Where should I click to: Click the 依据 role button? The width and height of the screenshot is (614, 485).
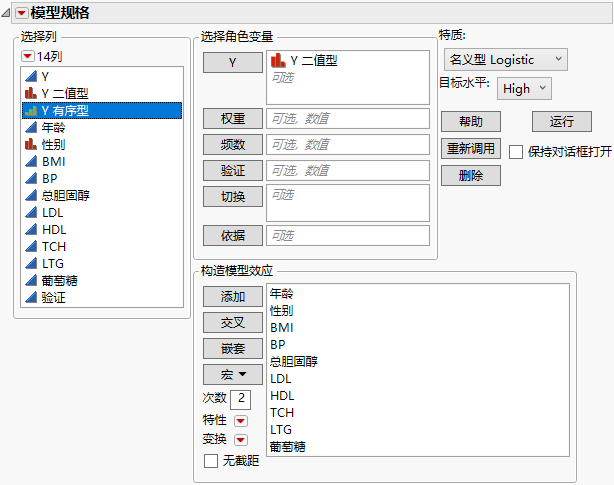[x=233, y=236]
